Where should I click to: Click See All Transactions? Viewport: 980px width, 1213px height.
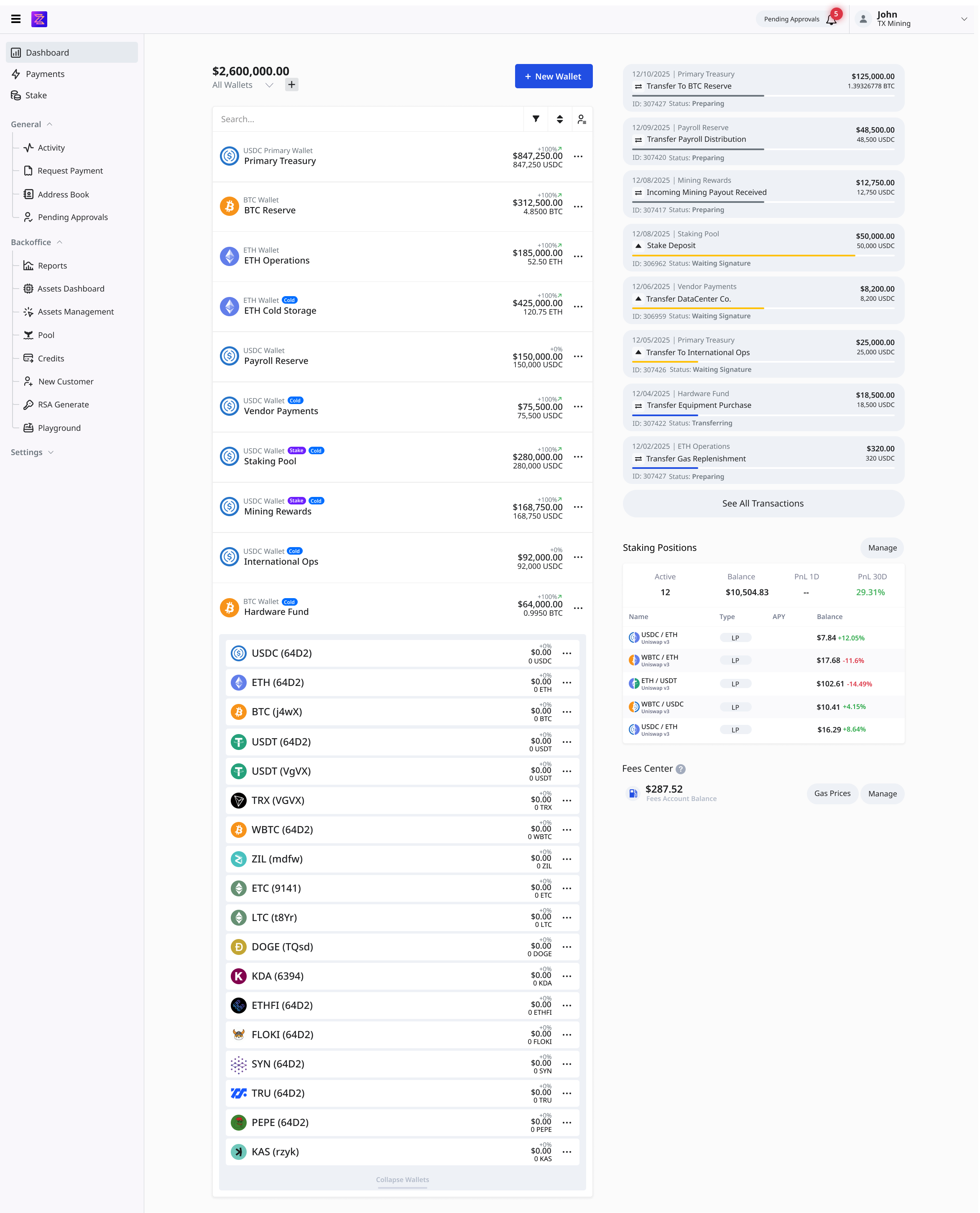[x=763, y=504]
